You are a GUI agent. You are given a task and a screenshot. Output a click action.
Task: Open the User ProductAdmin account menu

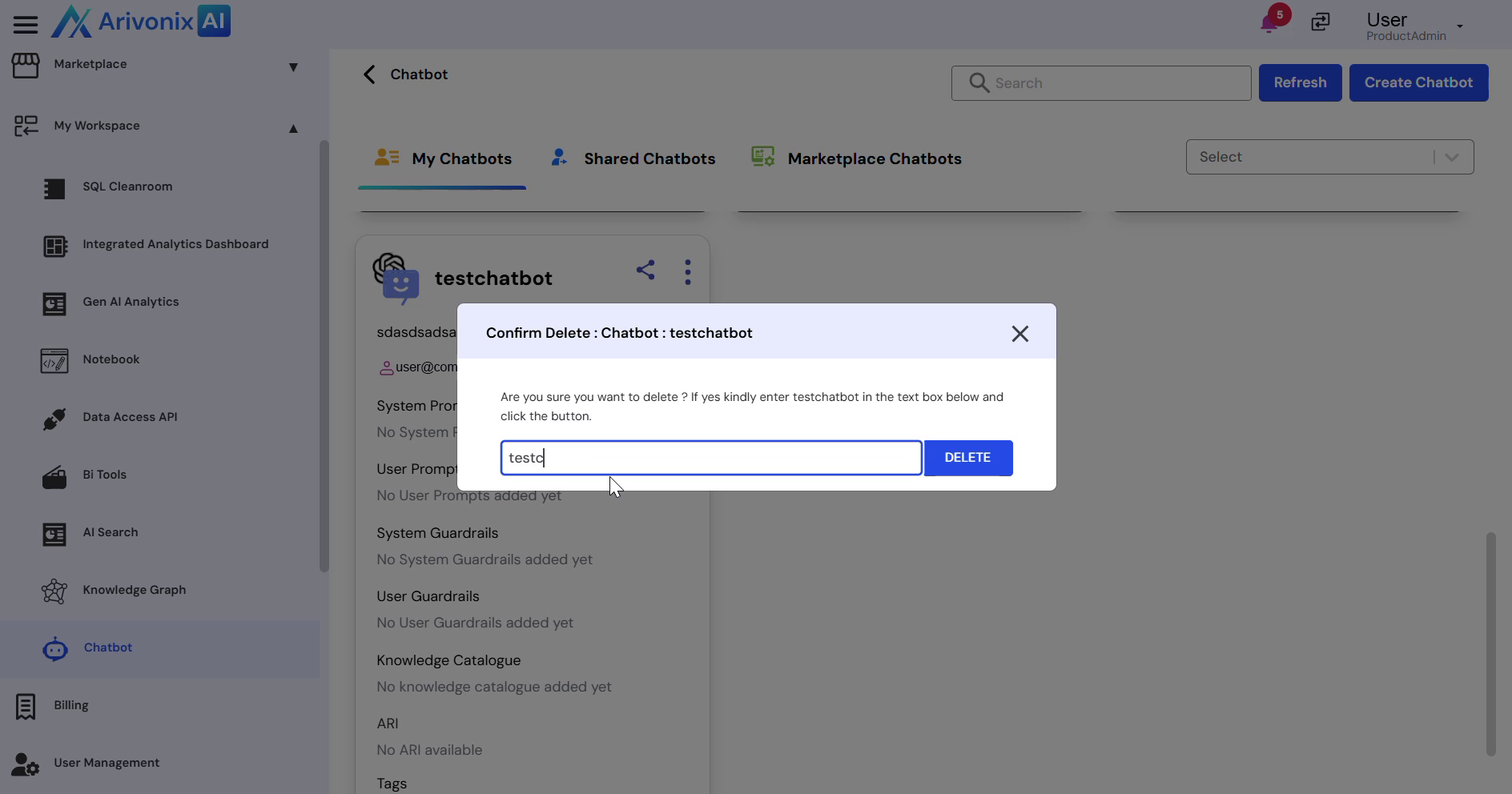click(1414, 26)
